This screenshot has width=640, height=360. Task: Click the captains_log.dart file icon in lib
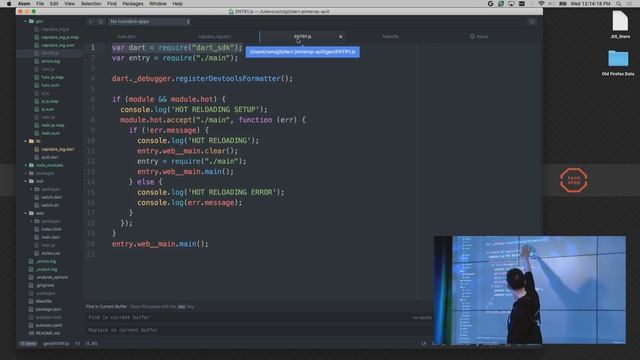[x=37, y=149]
